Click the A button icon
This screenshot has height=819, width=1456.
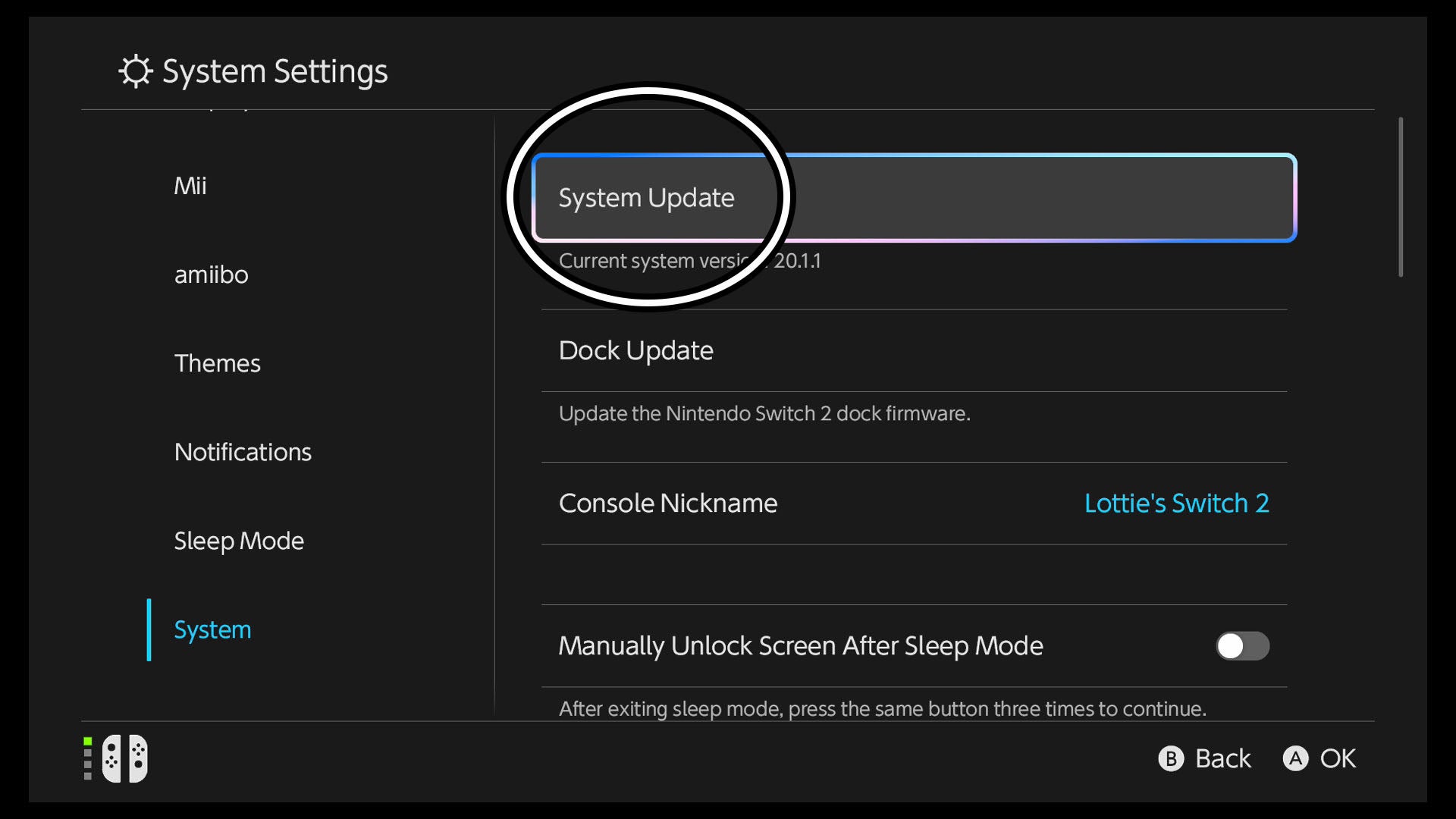point(1295,758)
